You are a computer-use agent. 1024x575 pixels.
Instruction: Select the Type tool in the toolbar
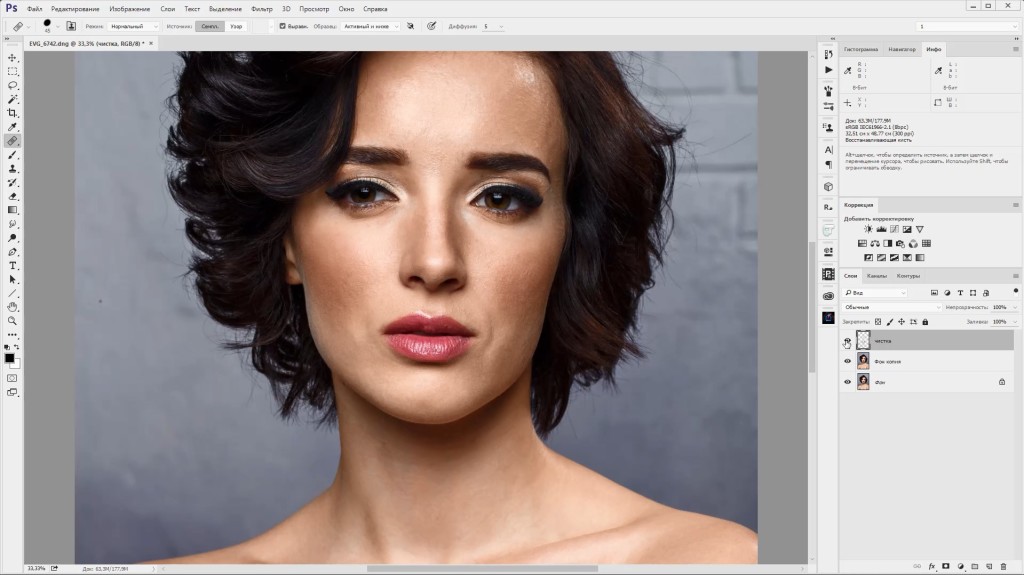pyautogui.click(x=13, y=266)
